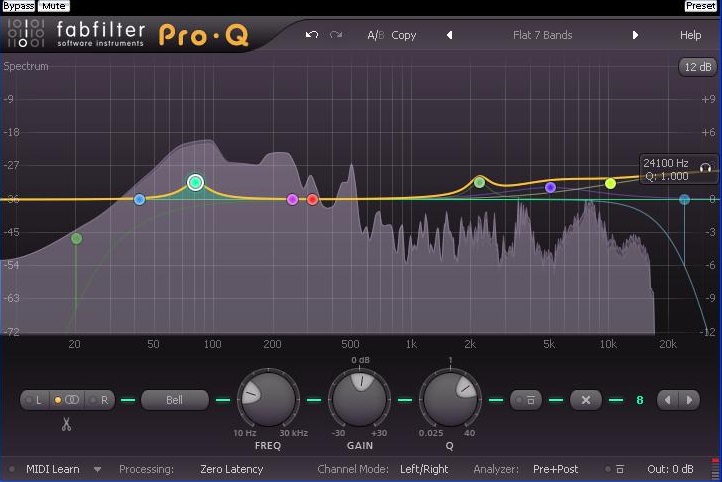722x482 pixels.
Task: Click the scissors split band icon
Action: [x=66, y=424]
